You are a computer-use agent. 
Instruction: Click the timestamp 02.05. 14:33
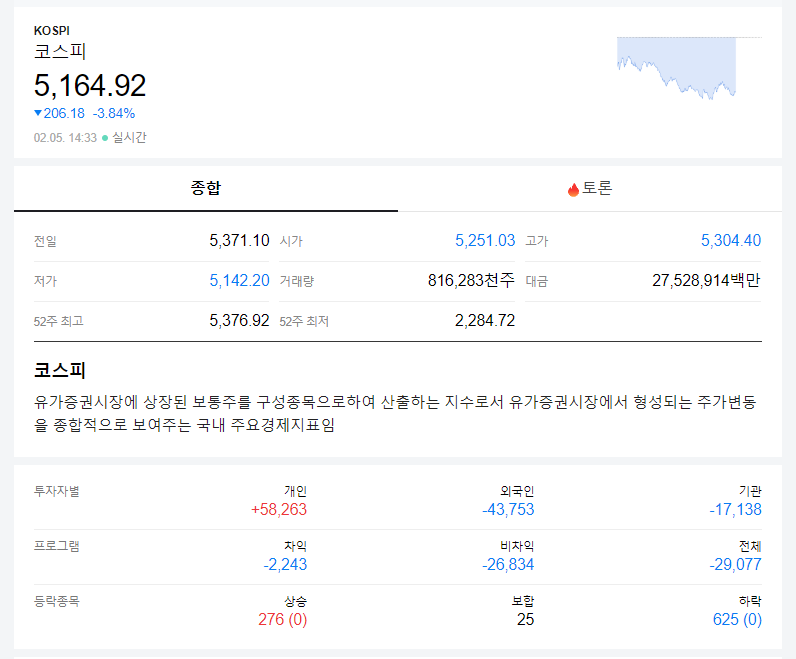(x=65, y=138)
